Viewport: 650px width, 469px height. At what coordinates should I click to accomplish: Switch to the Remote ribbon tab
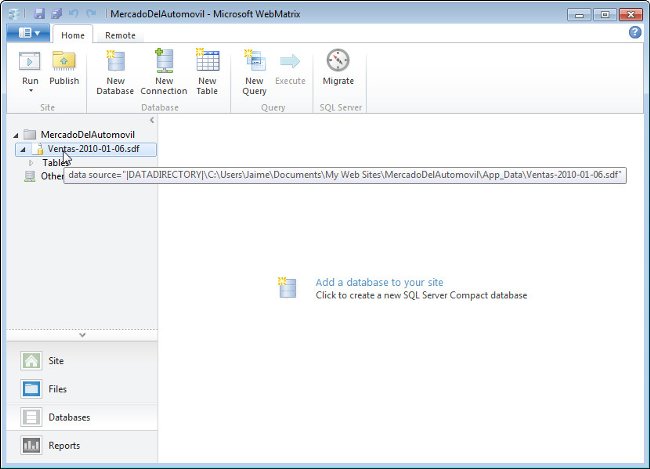tap(120, 35)
